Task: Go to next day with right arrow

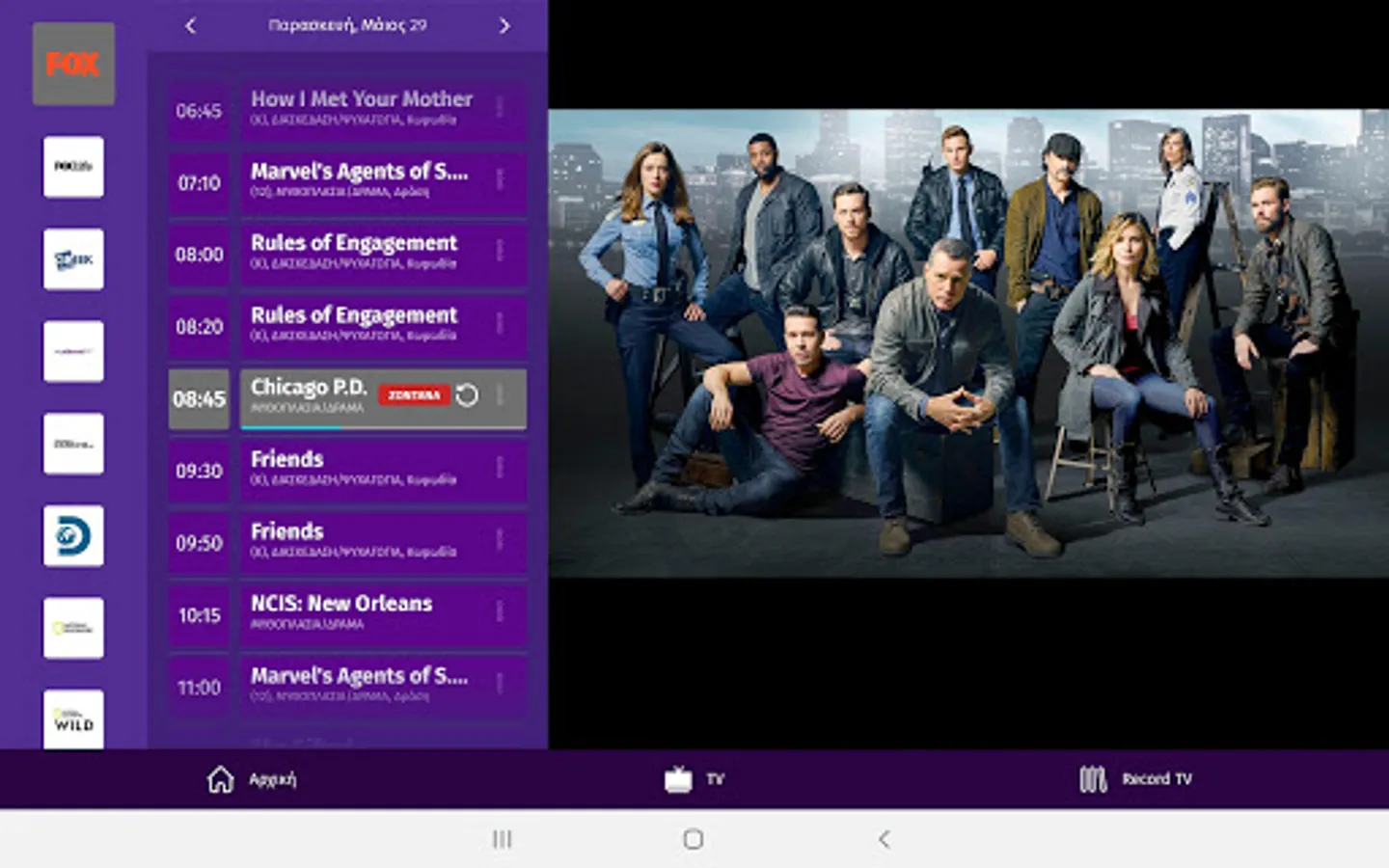Action: point(504,26)
